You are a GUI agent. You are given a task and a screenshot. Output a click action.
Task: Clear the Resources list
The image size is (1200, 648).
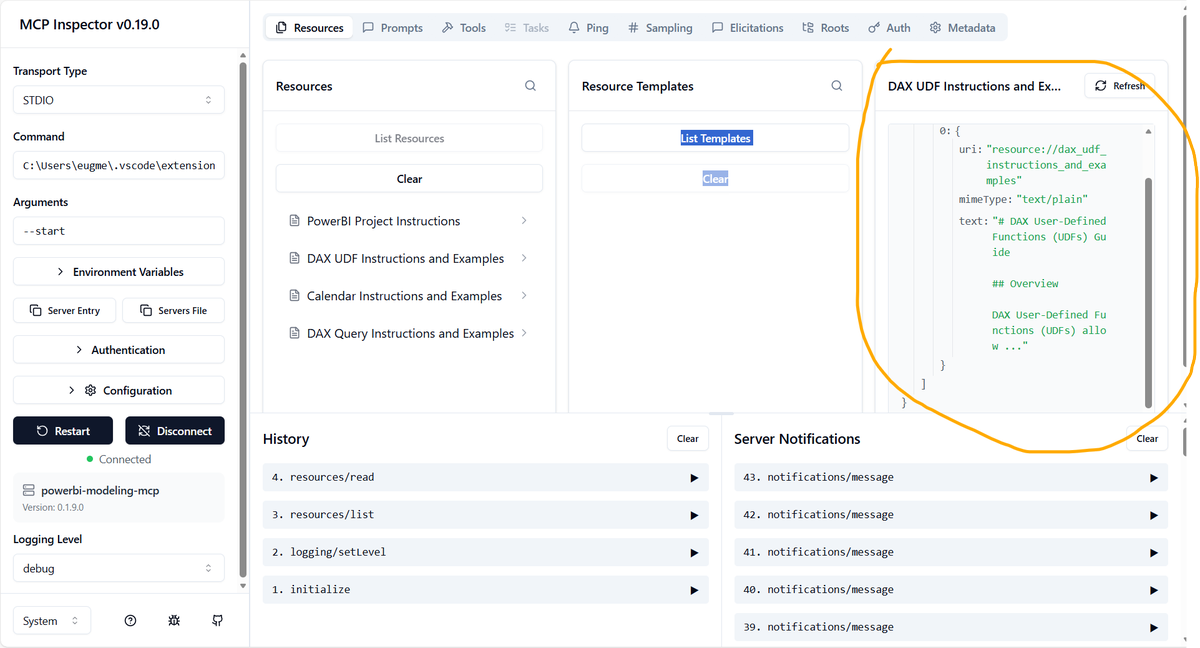coord(409,179)
